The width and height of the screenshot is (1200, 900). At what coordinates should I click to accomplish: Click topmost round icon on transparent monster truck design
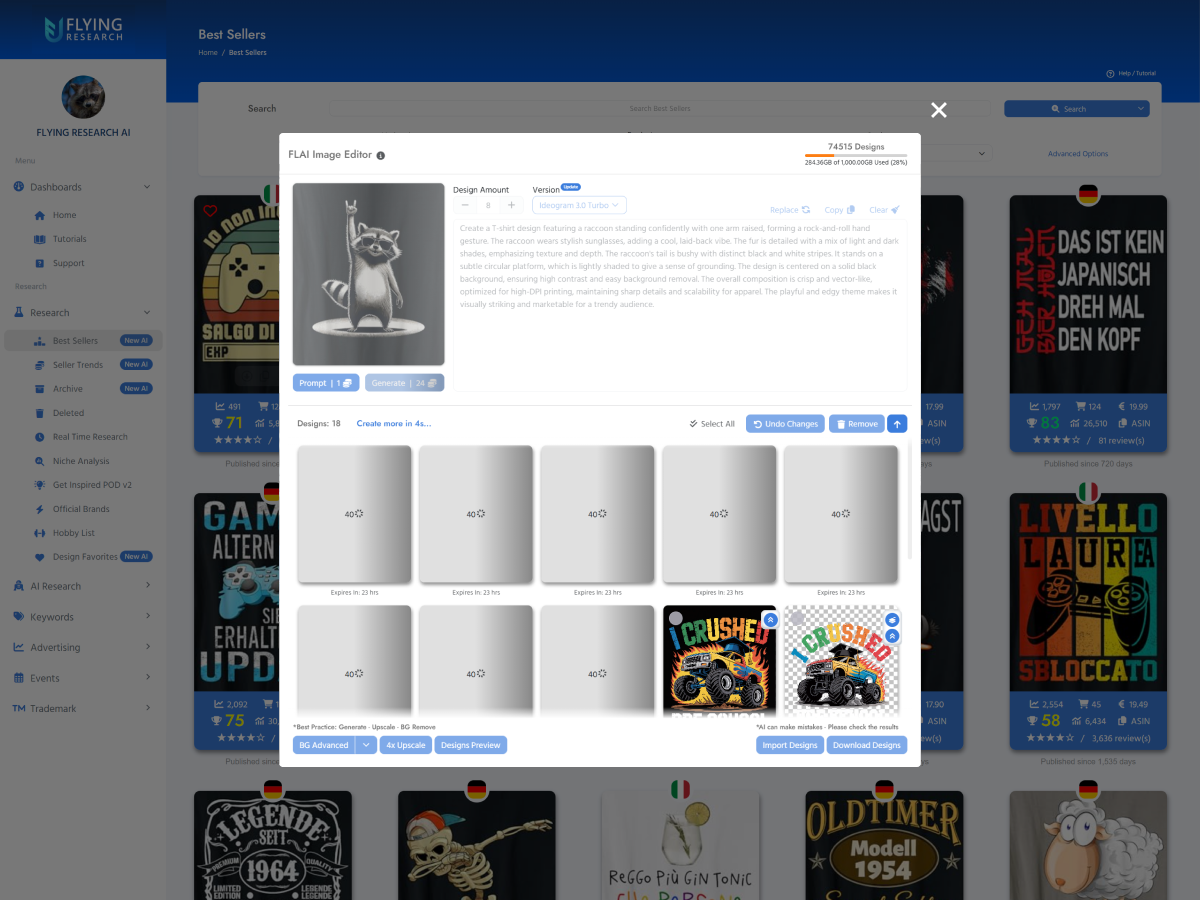892,620
